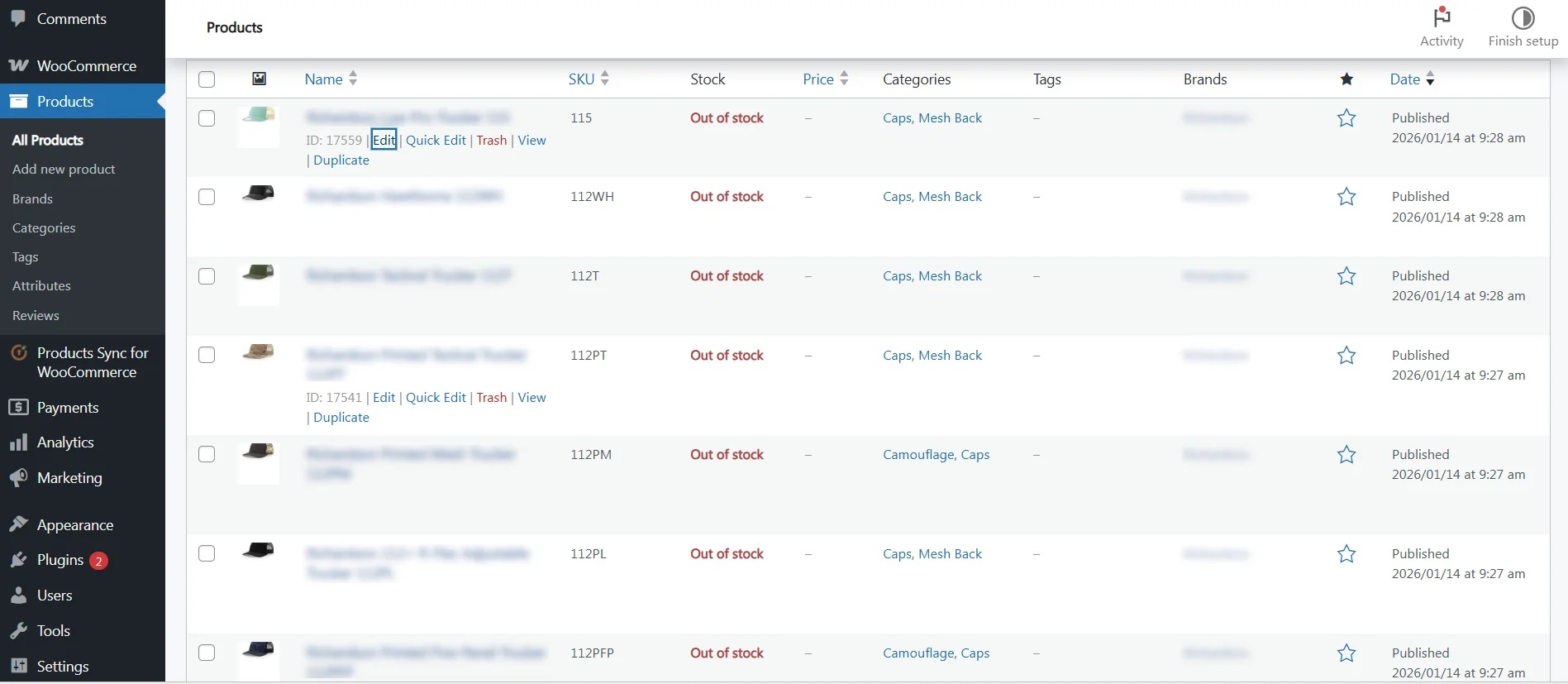
Task: Open the Settings sidebar menu
Action: [x=63, y=666]
